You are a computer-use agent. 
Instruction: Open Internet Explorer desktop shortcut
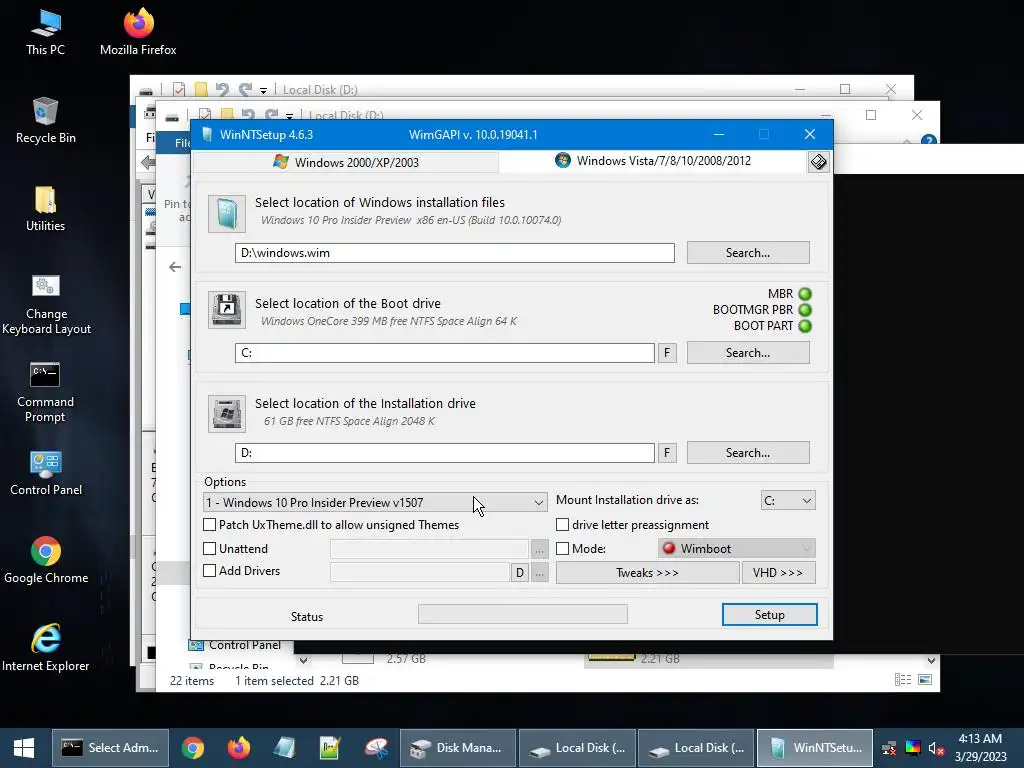(x=46, y=648)
